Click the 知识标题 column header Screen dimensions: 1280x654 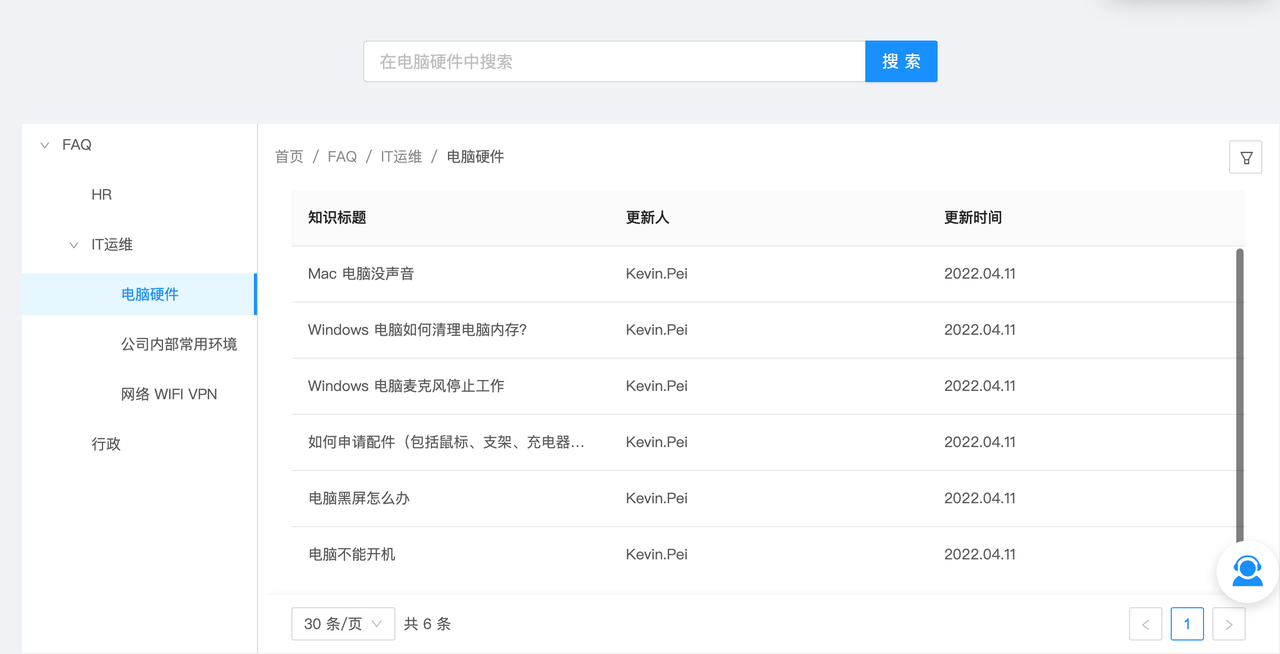pos(337,218)
